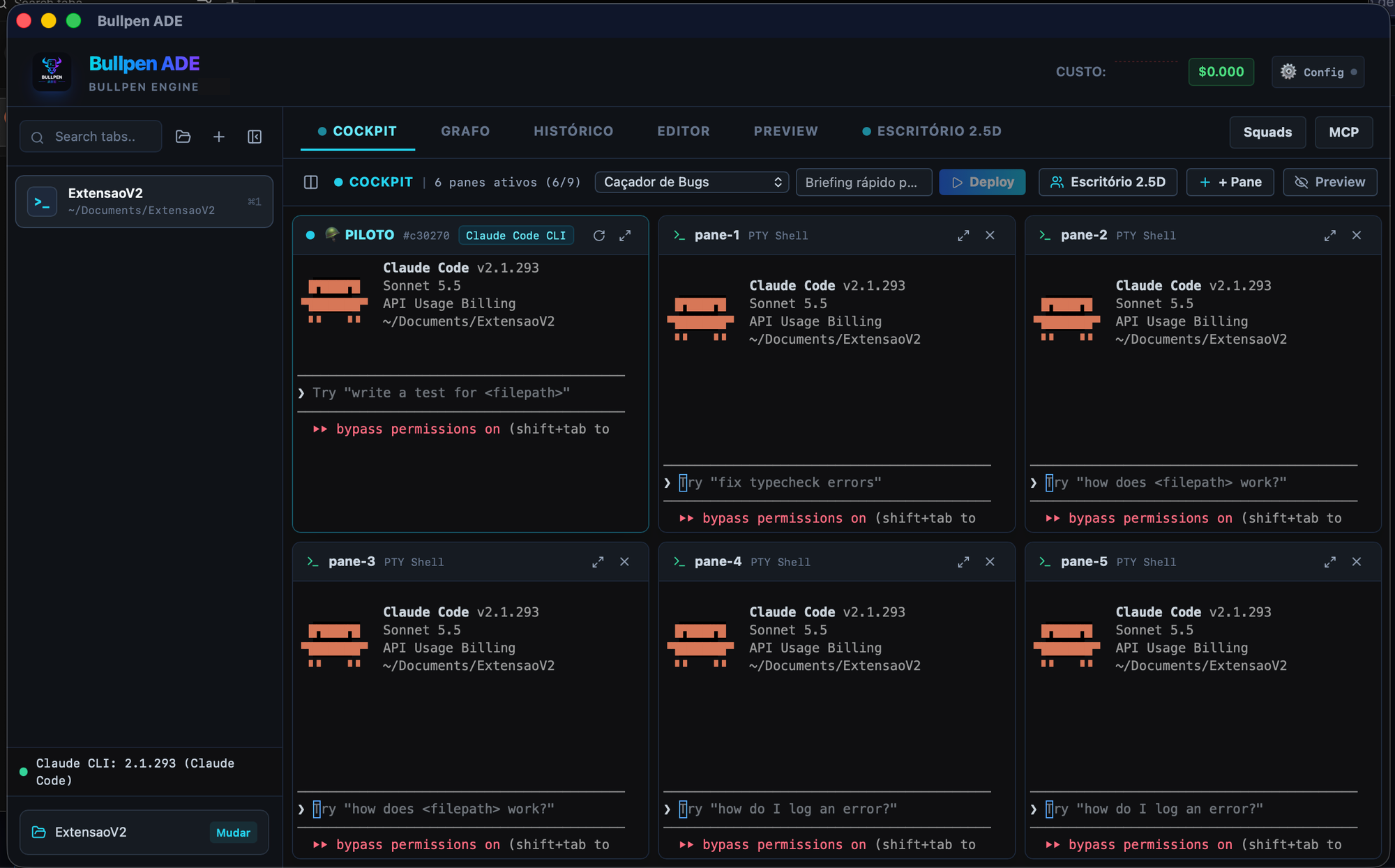Close pane-2
This screenshot has width=1395, height=868.
1357,236
